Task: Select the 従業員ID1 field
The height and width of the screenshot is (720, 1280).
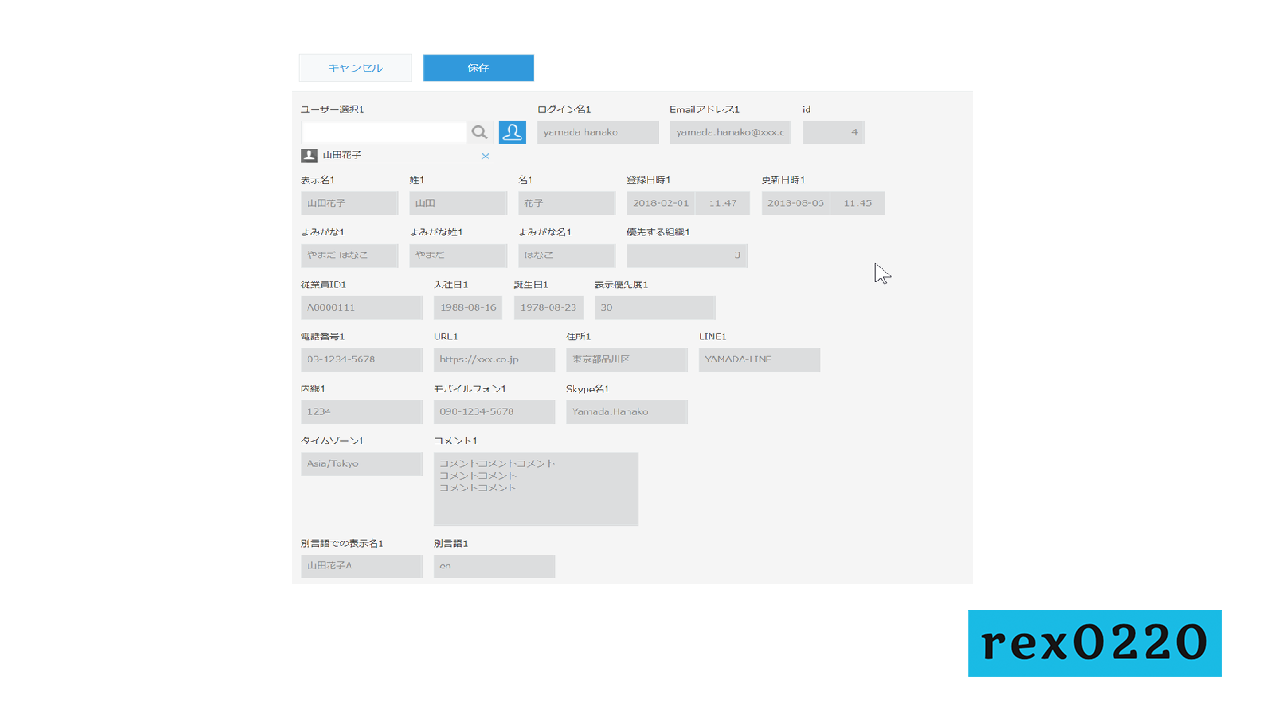Action: click(x=362, y=308)
